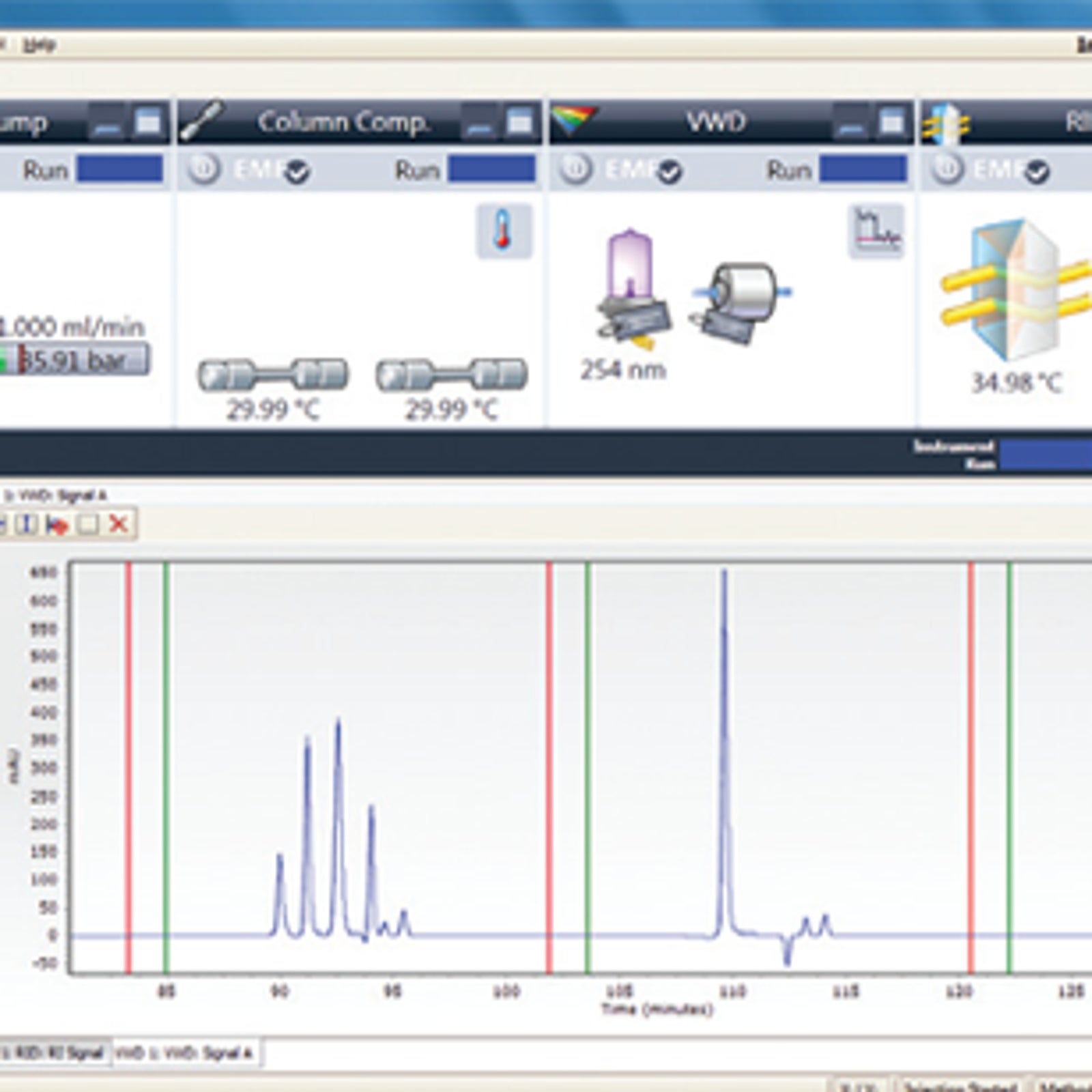Toggle the VWD power button

click(x=575, y=168)
